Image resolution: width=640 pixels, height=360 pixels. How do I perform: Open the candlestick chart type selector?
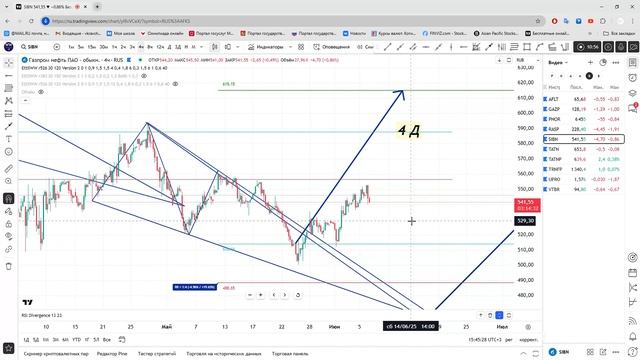(214, 47)
